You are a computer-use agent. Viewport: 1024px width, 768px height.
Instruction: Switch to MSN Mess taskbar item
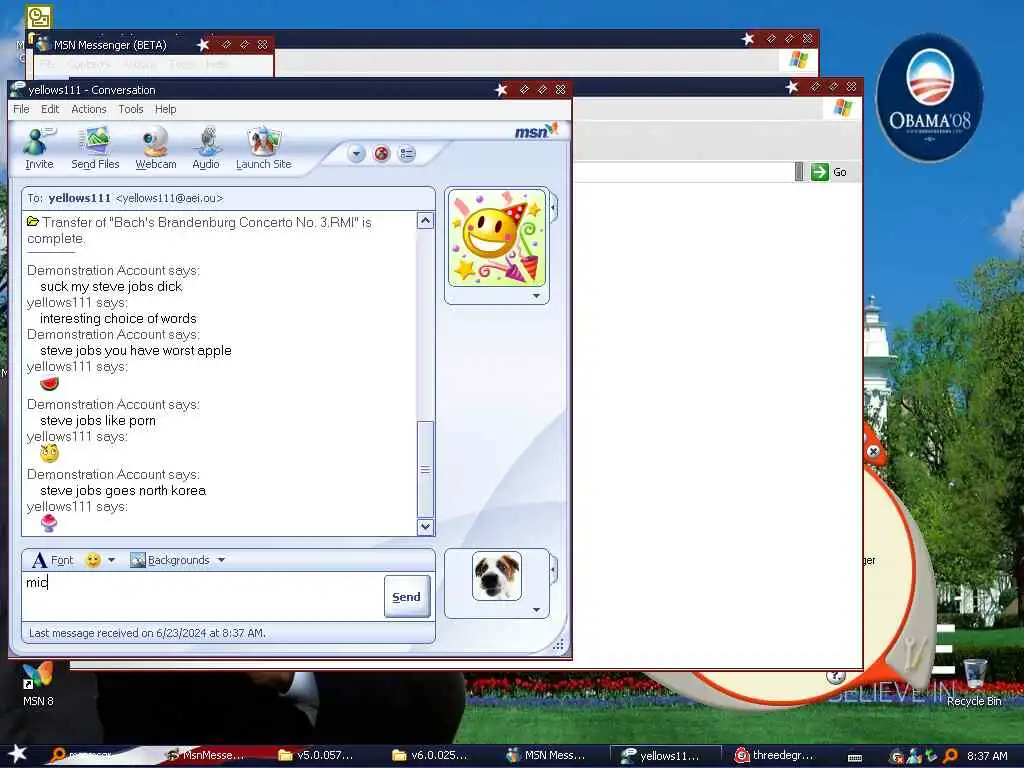pyautogui.click(x=546, y=755)
